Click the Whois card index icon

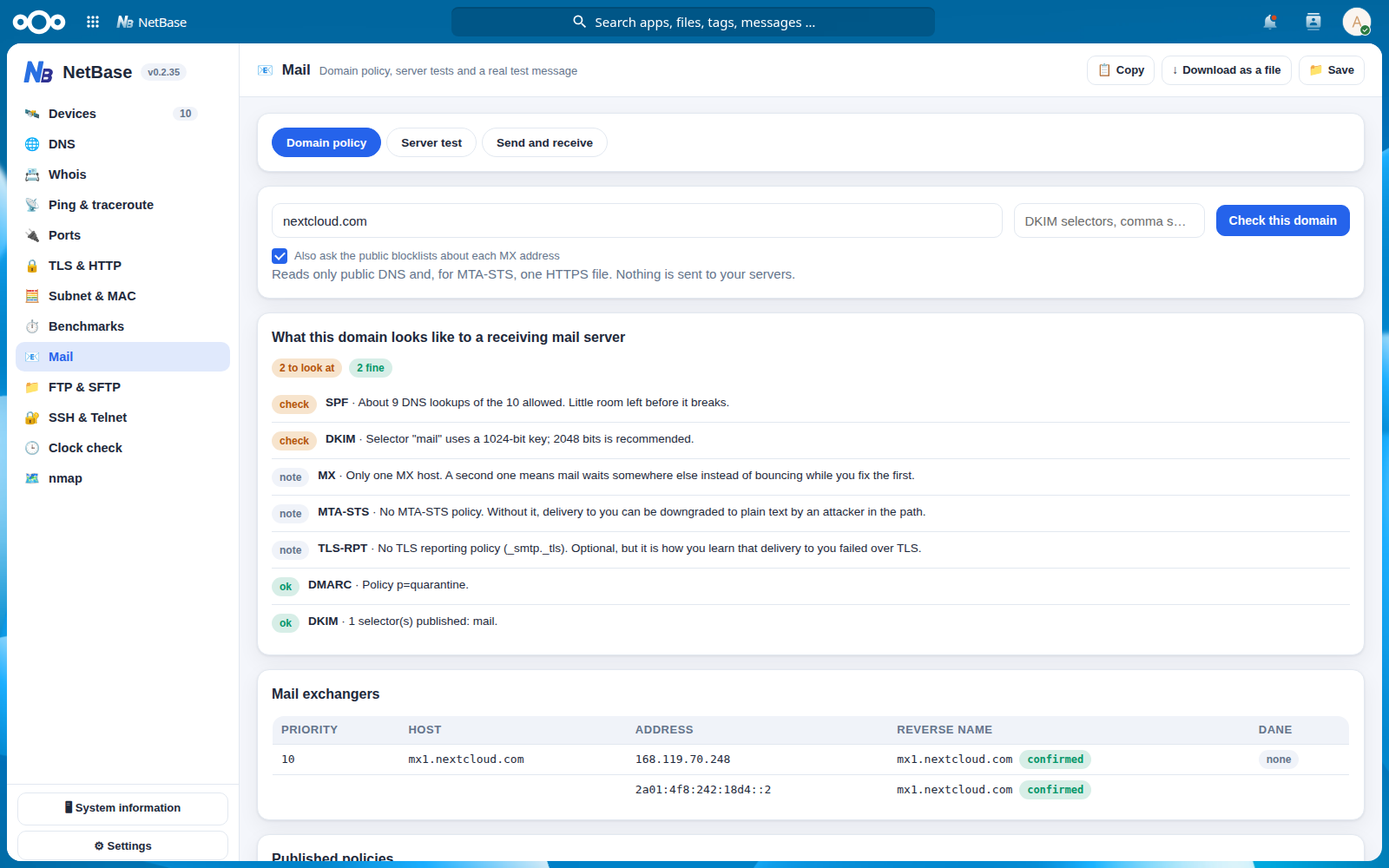(32, 174)
